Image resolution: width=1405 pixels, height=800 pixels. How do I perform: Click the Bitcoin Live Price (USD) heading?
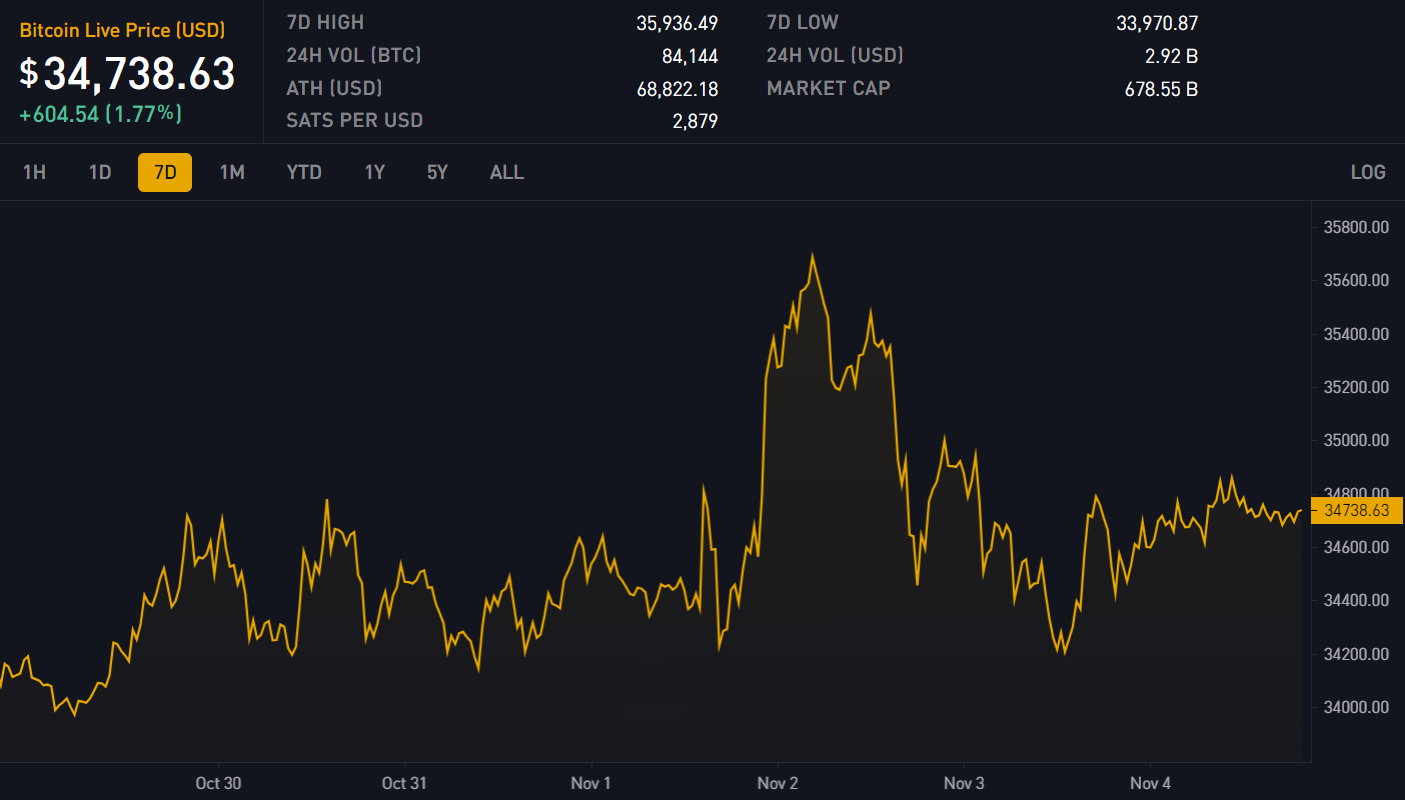pyautogui.click(x=122, y=31)
